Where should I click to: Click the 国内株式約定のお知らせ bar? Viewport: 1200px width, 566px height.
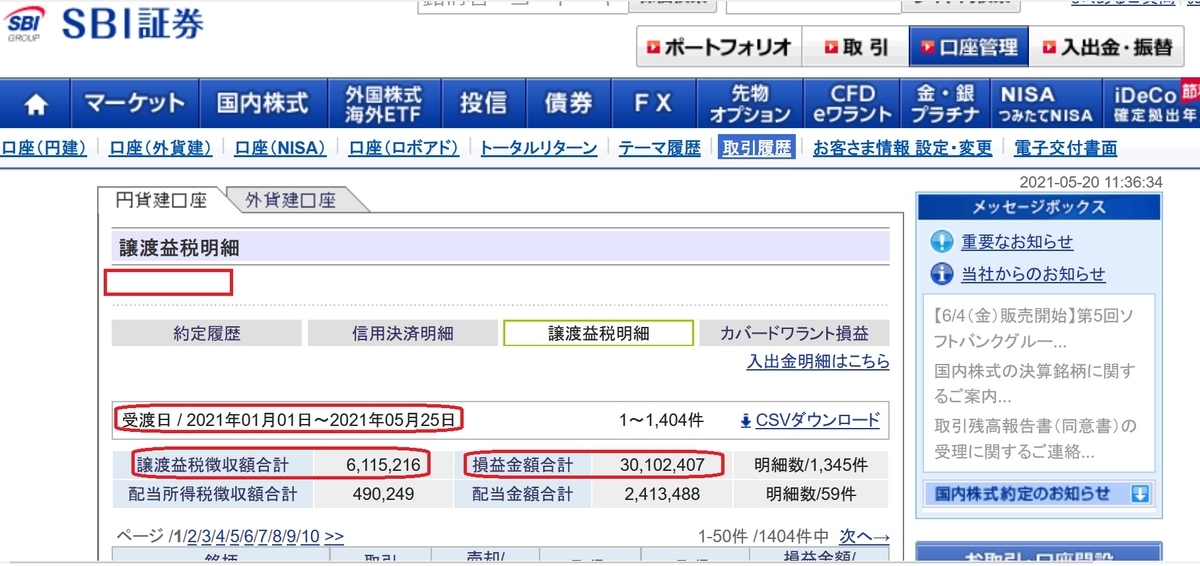tap(1039, 494)
